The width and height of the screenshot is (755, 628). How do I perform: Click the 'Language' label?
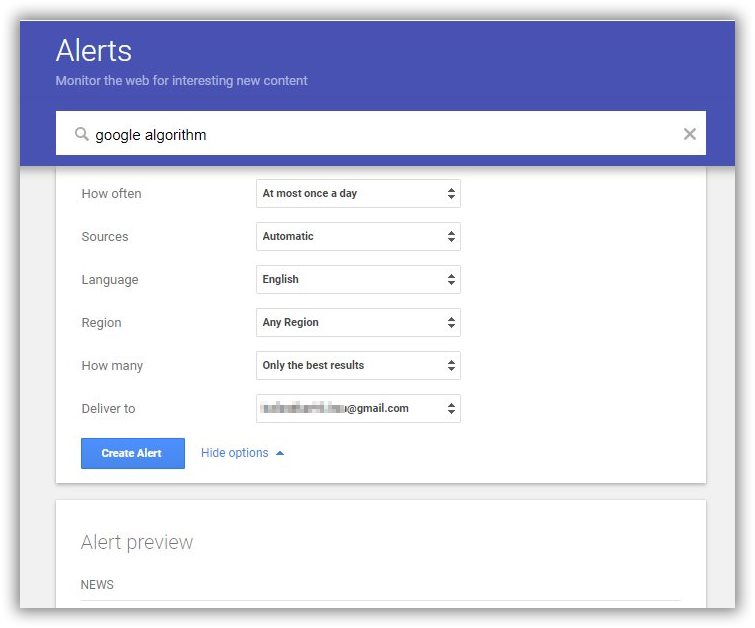point(110,280)
